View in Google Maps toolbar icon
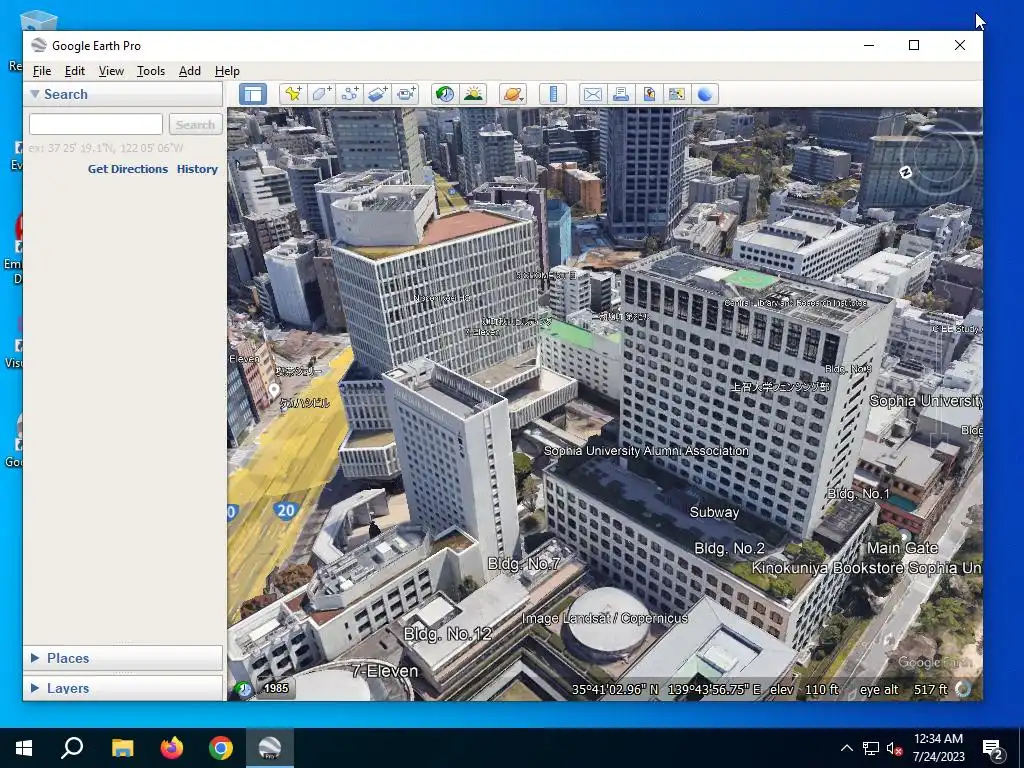The width and height of the screenshot is (1024, 768). (x=677, y=94)
